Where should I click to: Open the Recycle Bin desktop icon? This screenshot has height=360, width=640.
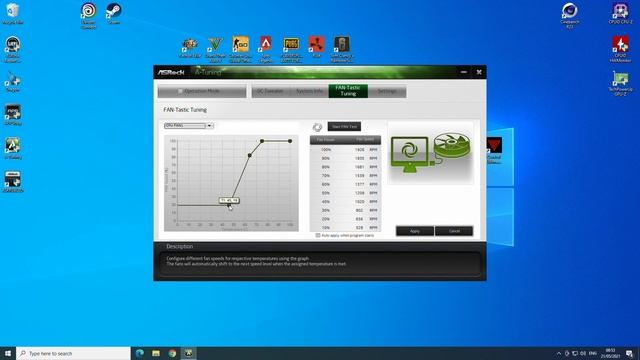point(13,13)
